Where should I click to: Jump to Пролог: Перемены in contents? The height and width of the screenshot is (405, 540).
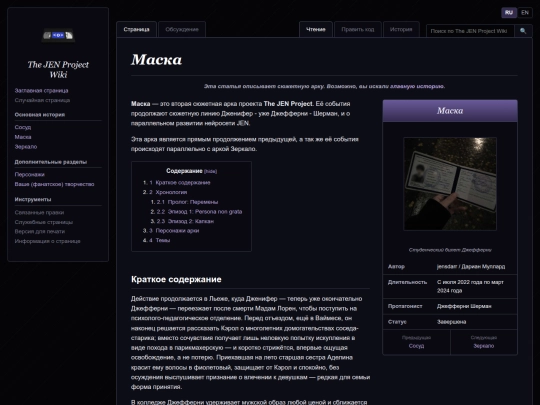pyautogui.click(x=193, y=202)
